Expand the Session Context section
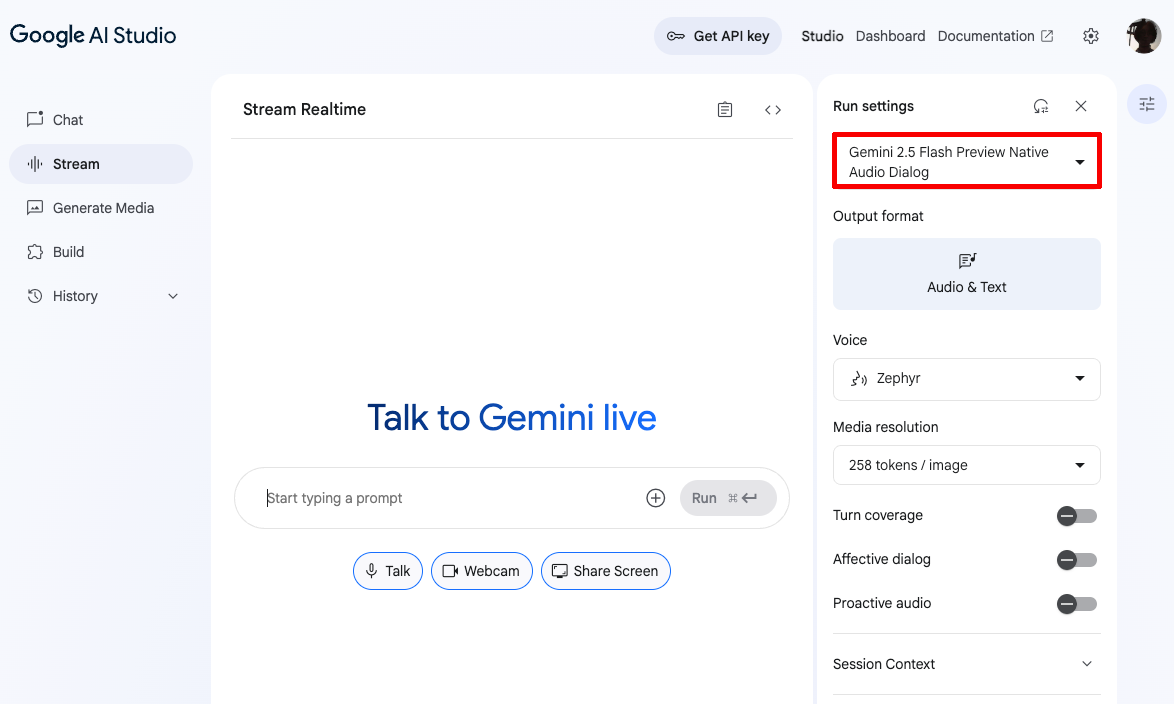 click(966, 664)
